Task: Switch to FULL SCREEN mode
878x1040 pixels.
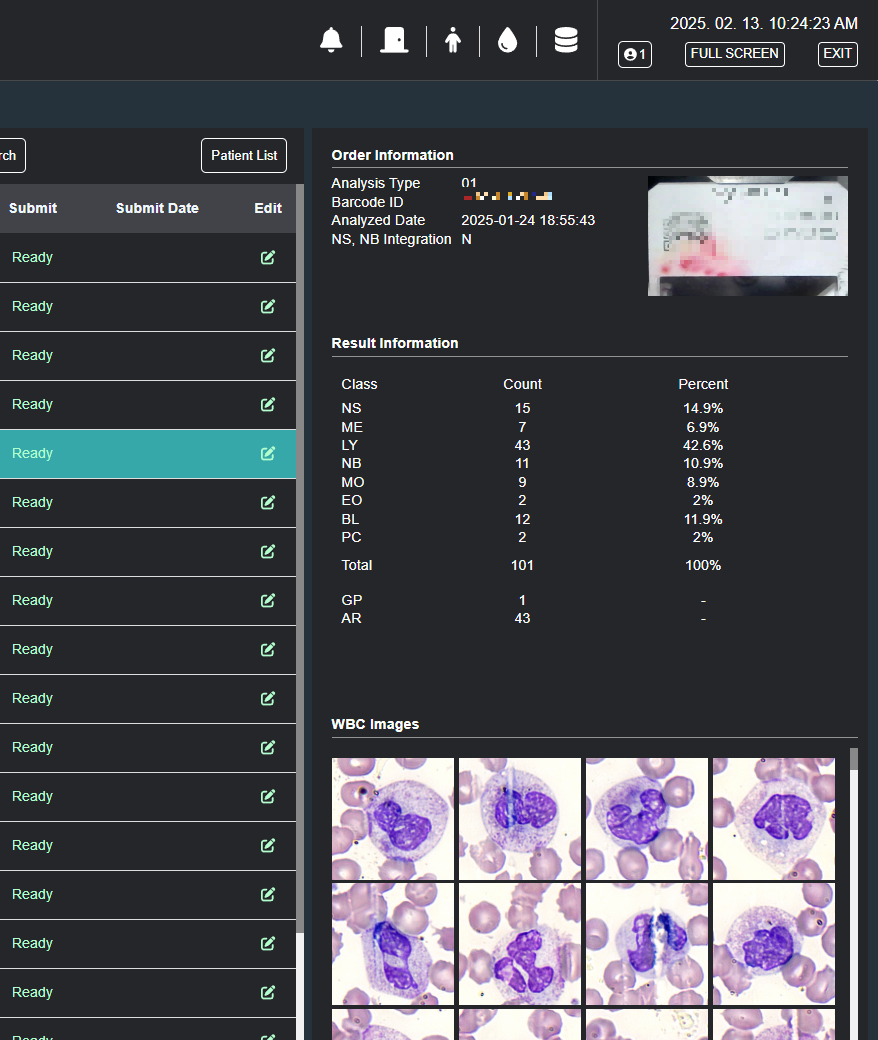Action: click(734, 54)
